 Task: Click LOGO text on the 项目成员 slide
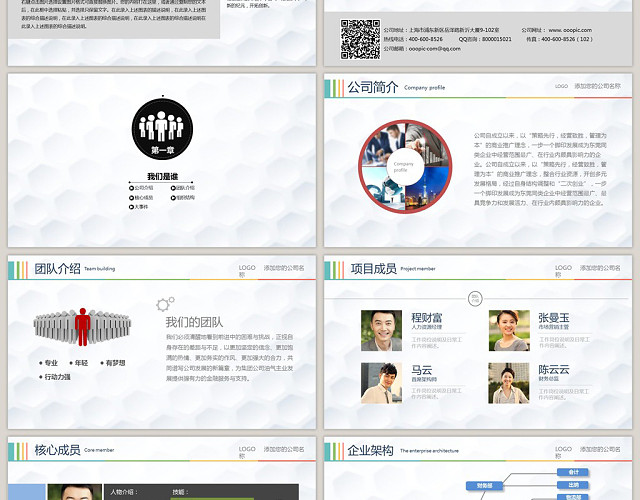click(x=563, y=268)
